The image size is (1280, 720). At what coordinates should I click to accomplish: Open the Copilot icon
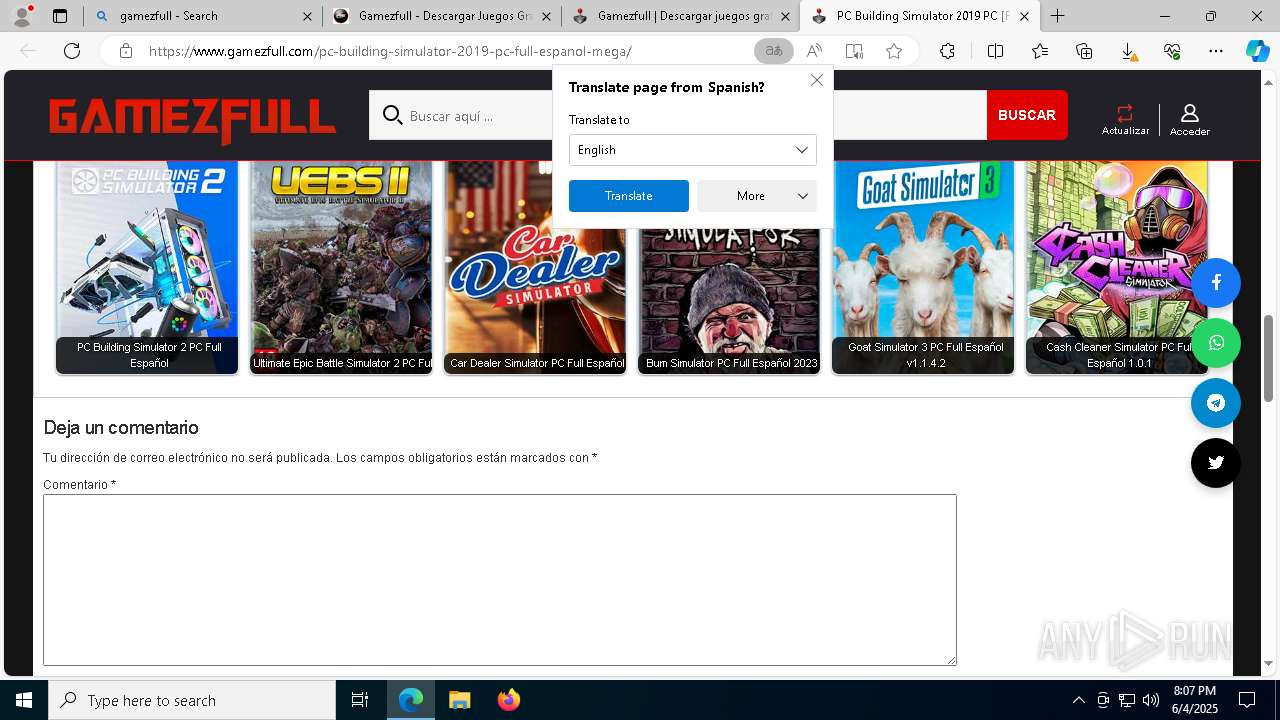[x=1257, y=51]
